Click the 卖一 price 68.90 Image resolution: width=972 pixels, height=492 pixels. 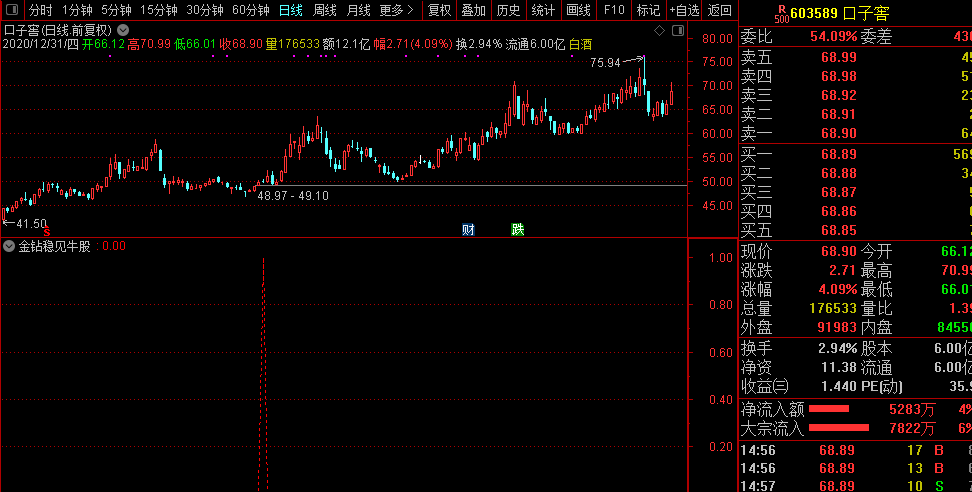pos(839,133)
